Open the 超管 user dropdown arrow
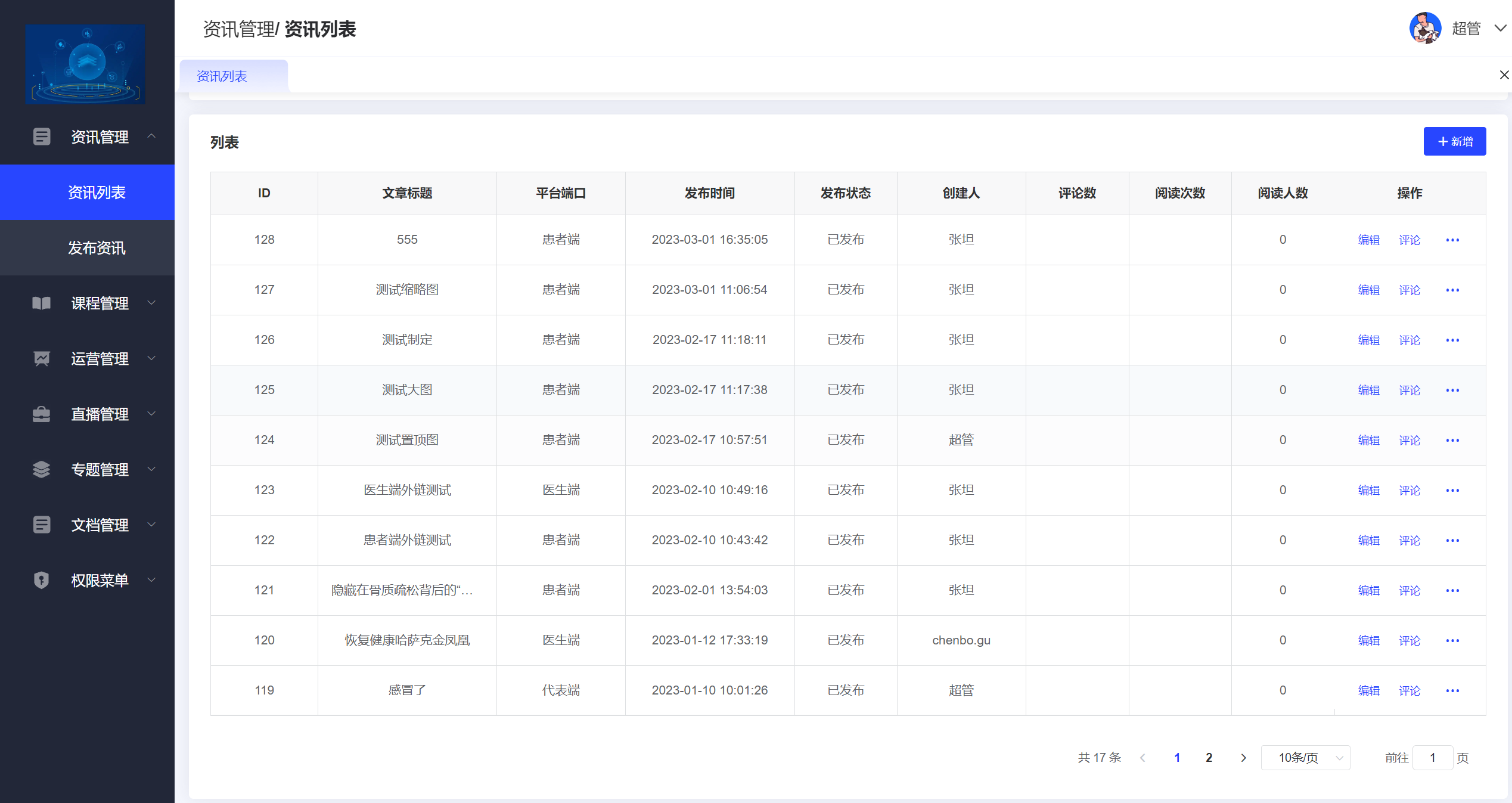This screenshot has height=803, width=1512. coord(1501,28)
